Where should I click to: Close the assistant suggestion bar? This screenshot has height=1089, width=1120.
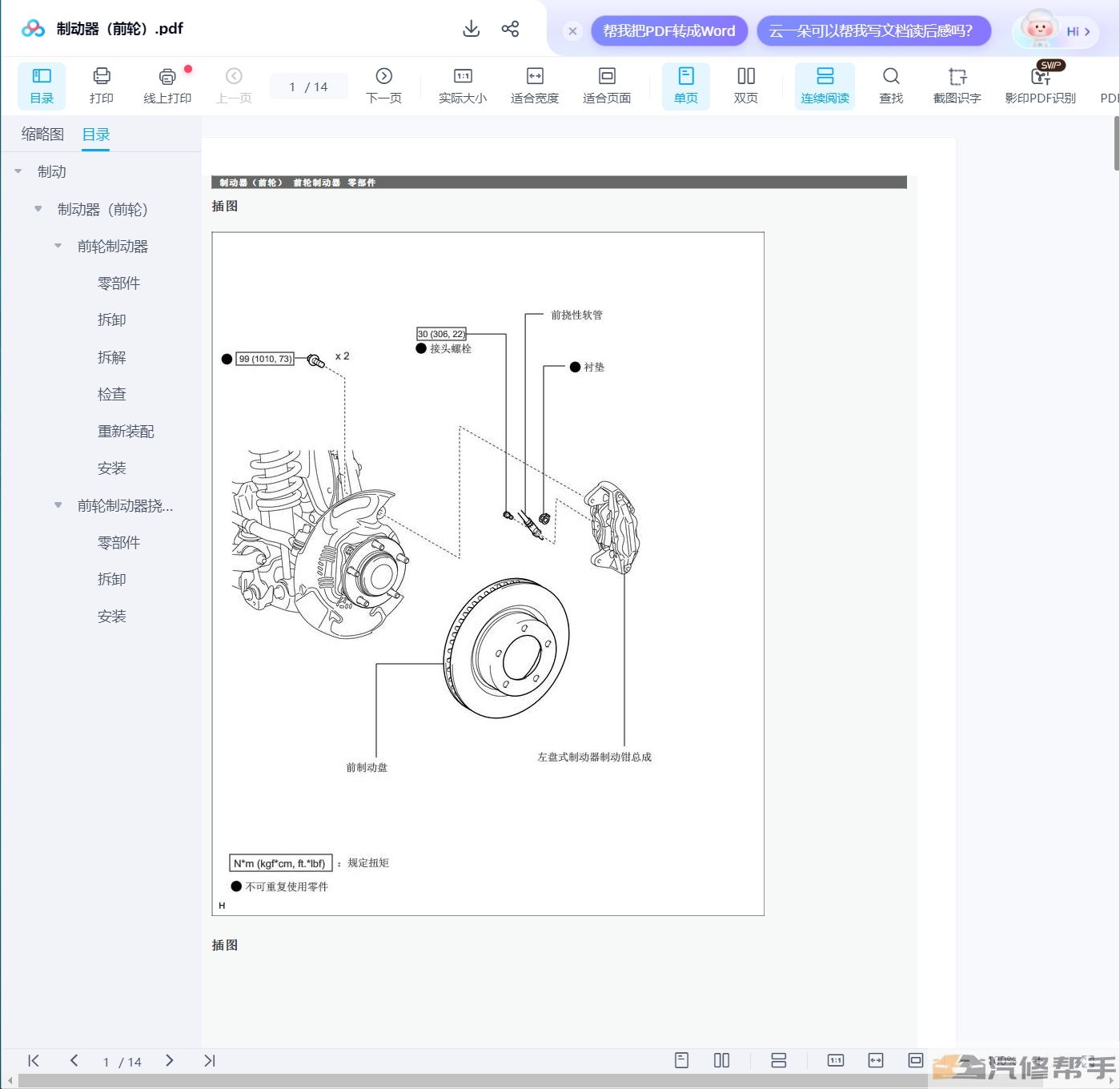[x=572, y=31]
